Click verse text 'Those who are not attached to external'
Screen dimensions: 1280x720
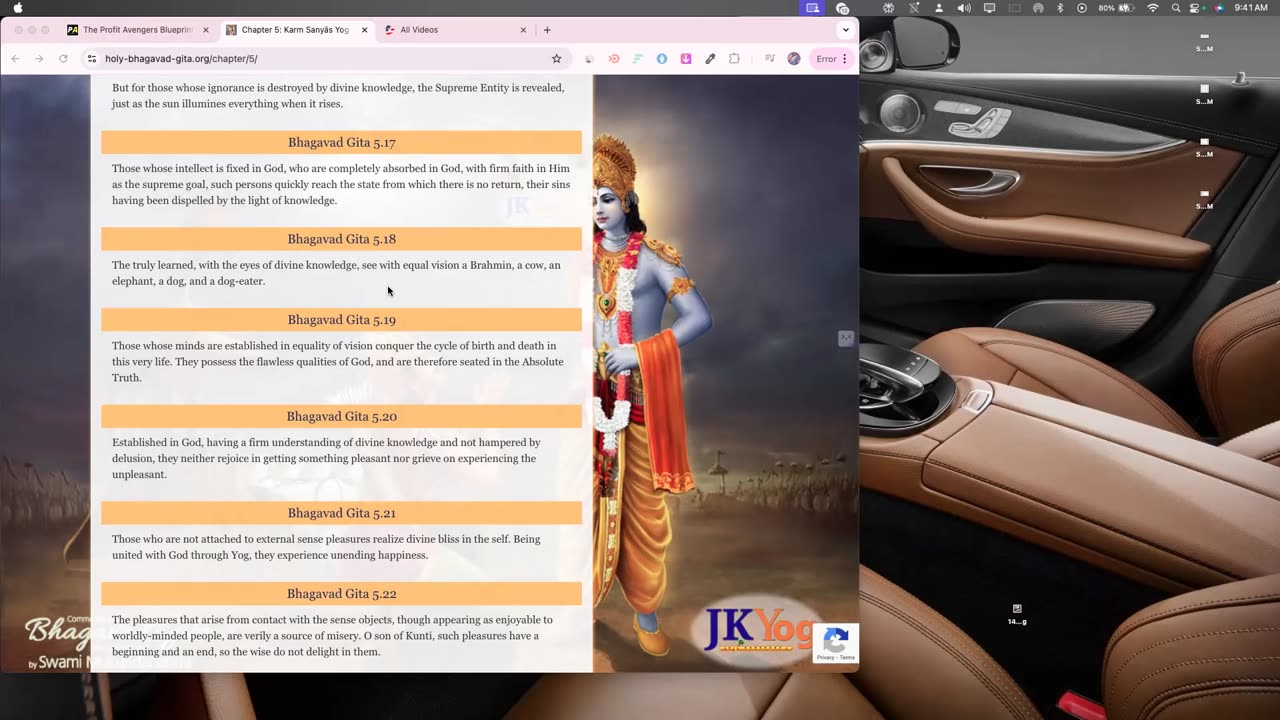click(x=326, y=547)
